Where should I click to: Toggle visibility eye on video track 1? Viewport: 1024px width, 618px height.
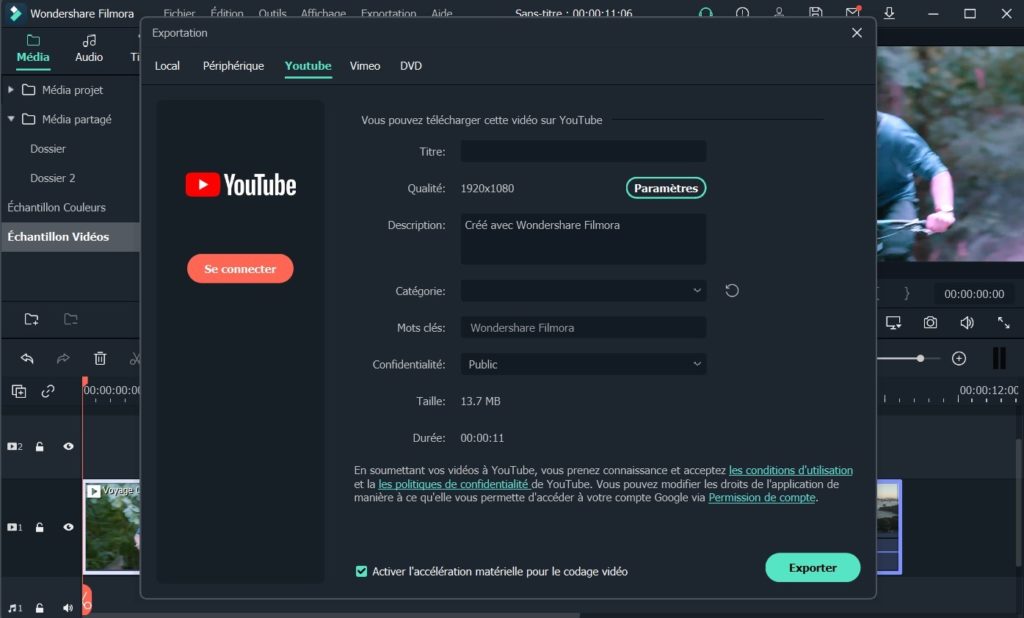click(69, 527)
